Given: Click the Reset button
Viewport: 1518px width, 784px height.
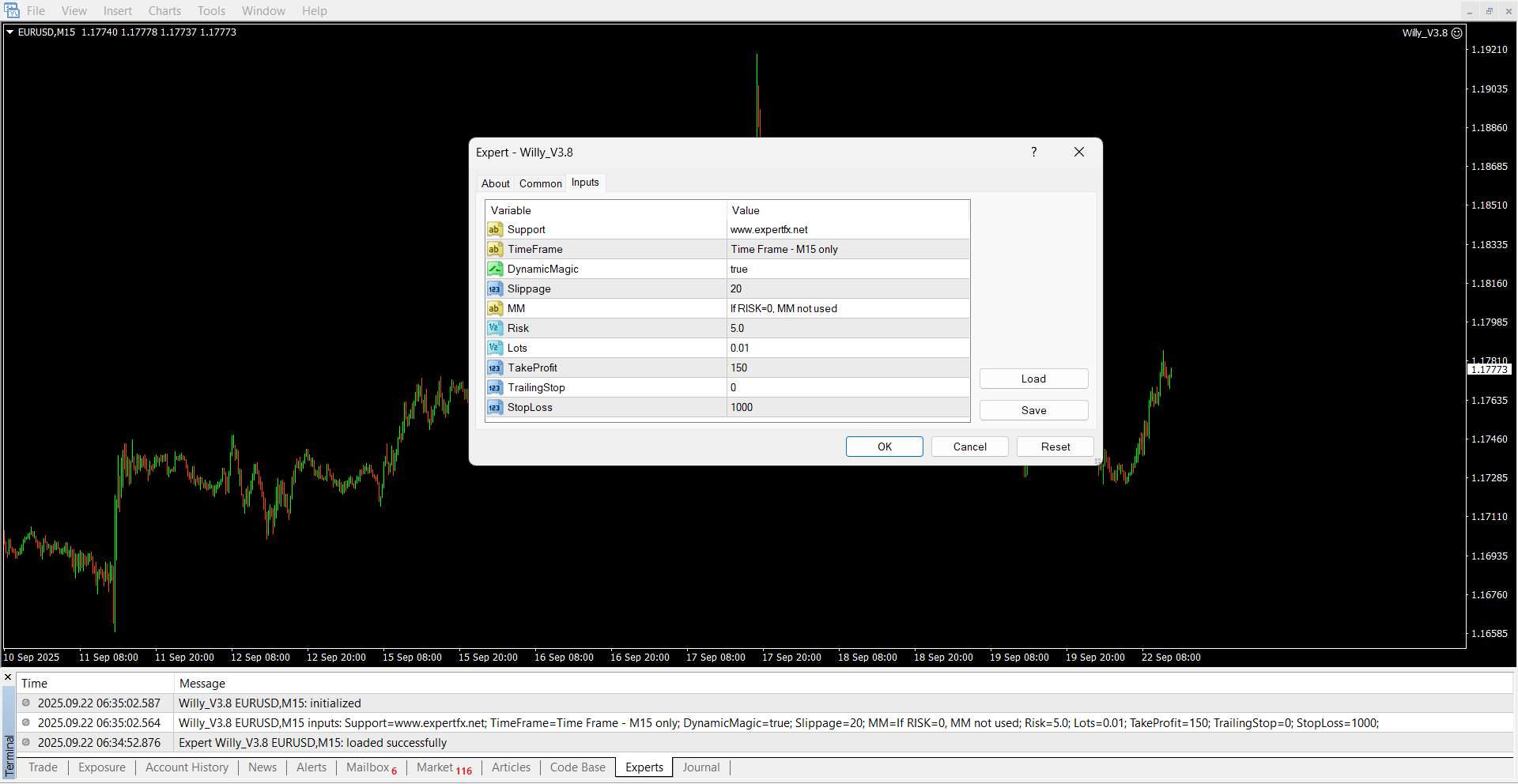Looking at the screenshot, I should point(1055,447).
